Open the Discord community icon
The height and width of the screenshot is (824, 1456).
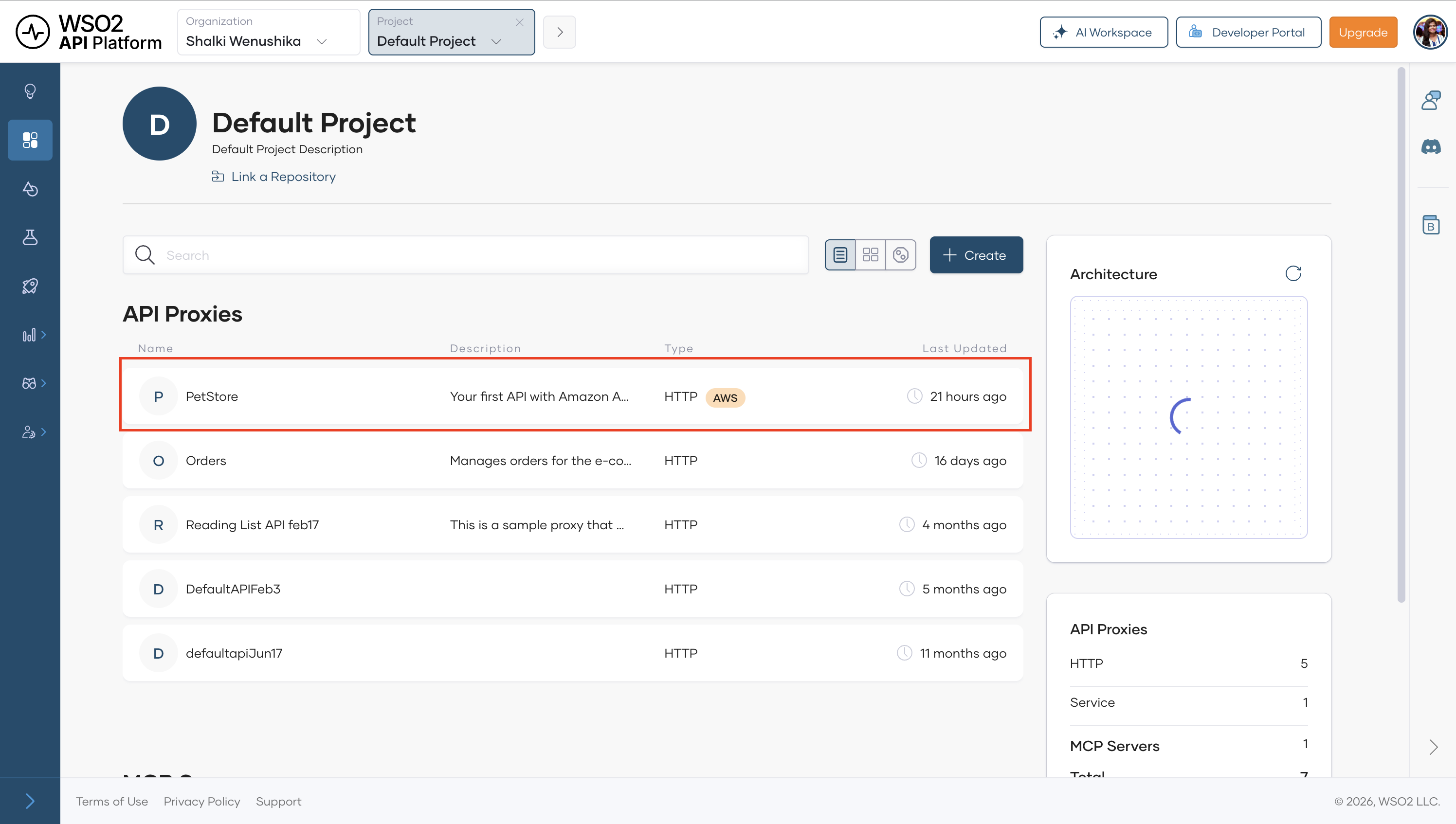coord(1431,148)
